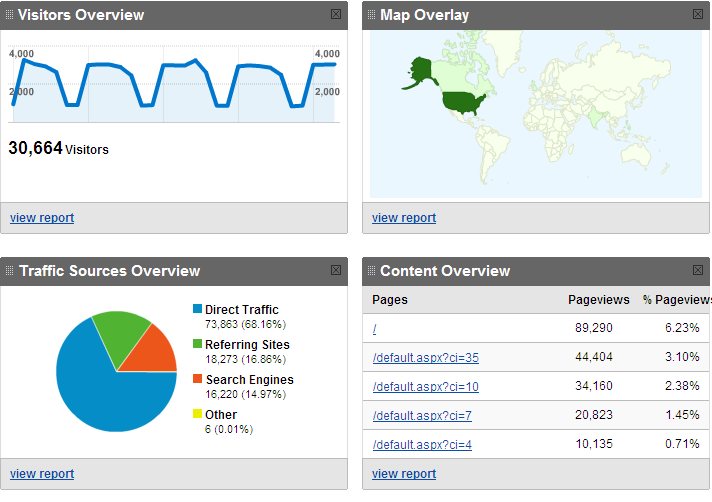Open view report under Map Overlay
This screenshot has height=502, width=712.
tap(404, 218)
